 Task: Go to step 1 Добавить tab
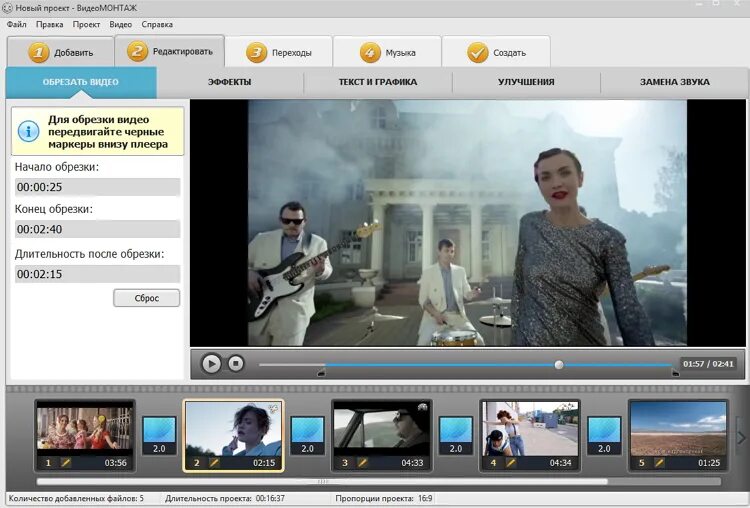(60, 52)
